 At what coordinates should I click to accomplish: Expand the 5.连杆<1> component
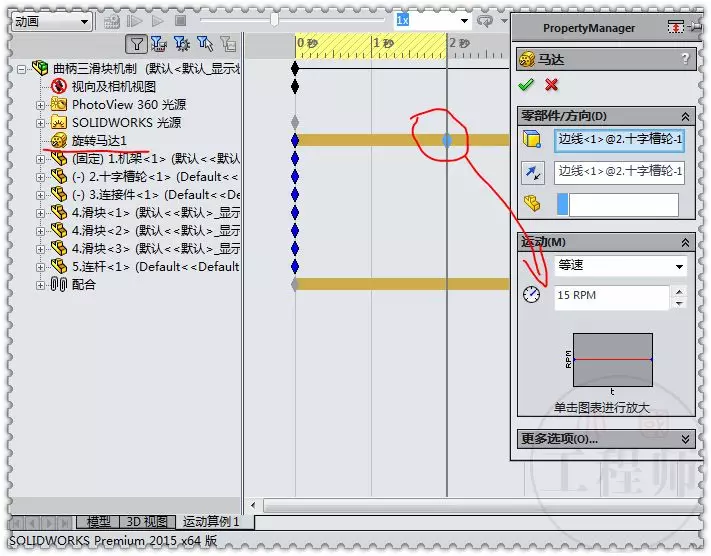[x=40, y=268]
